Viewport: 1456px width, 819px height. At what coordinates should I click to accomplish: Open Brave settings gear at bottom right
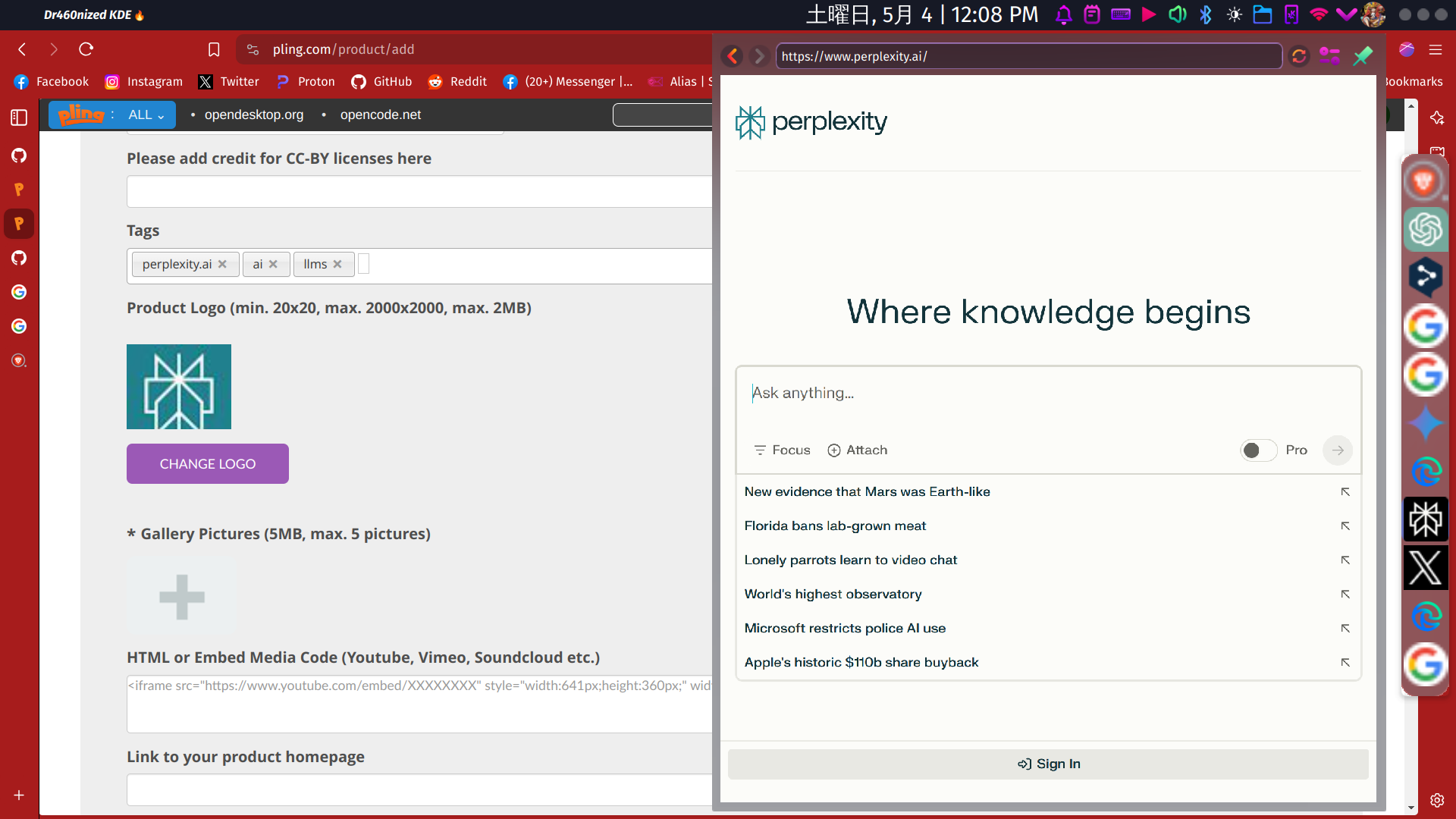click(x=1437, y=800)
